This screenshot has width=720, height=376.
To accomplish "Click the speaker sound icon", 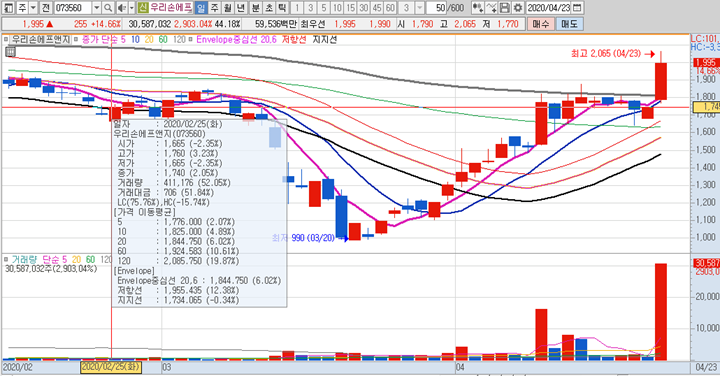I will click(x=122, y=8).
